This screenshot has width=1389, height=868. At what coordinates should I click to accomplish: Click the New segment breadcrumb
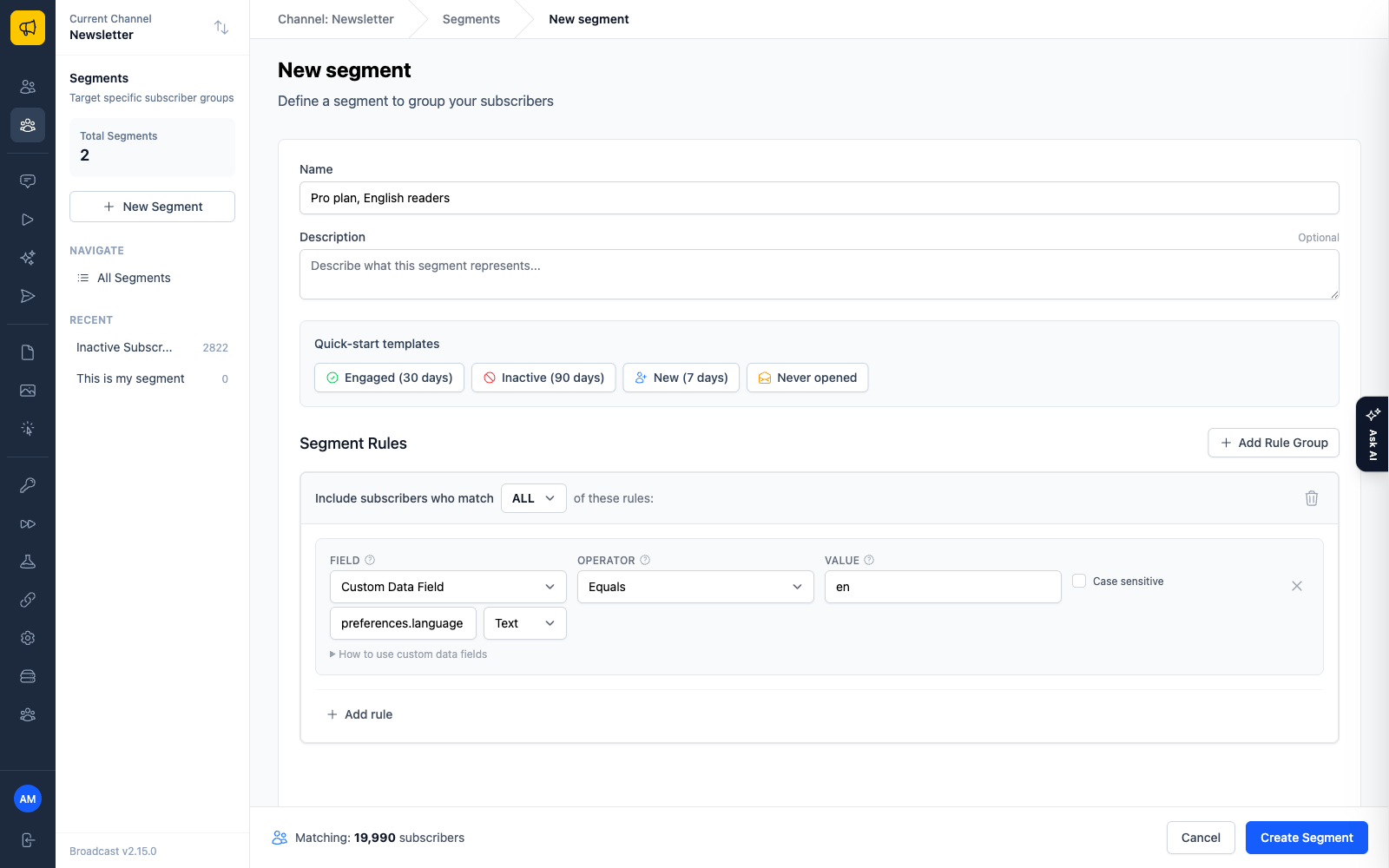tap(589, 19)
